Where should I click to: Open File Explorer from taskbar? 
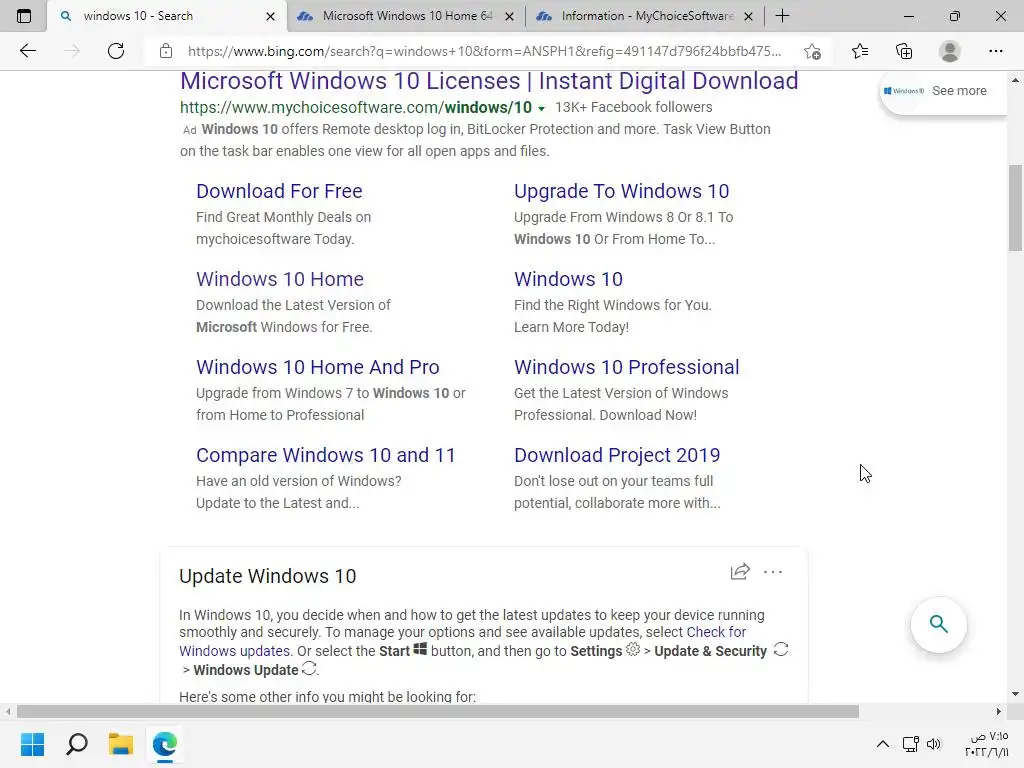121,744
